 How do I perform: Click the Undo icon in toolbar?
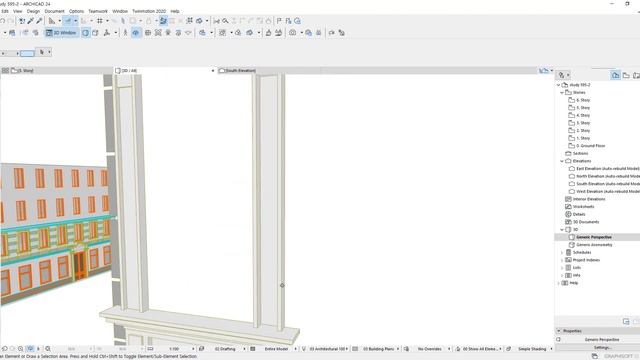tap(3, 21)
